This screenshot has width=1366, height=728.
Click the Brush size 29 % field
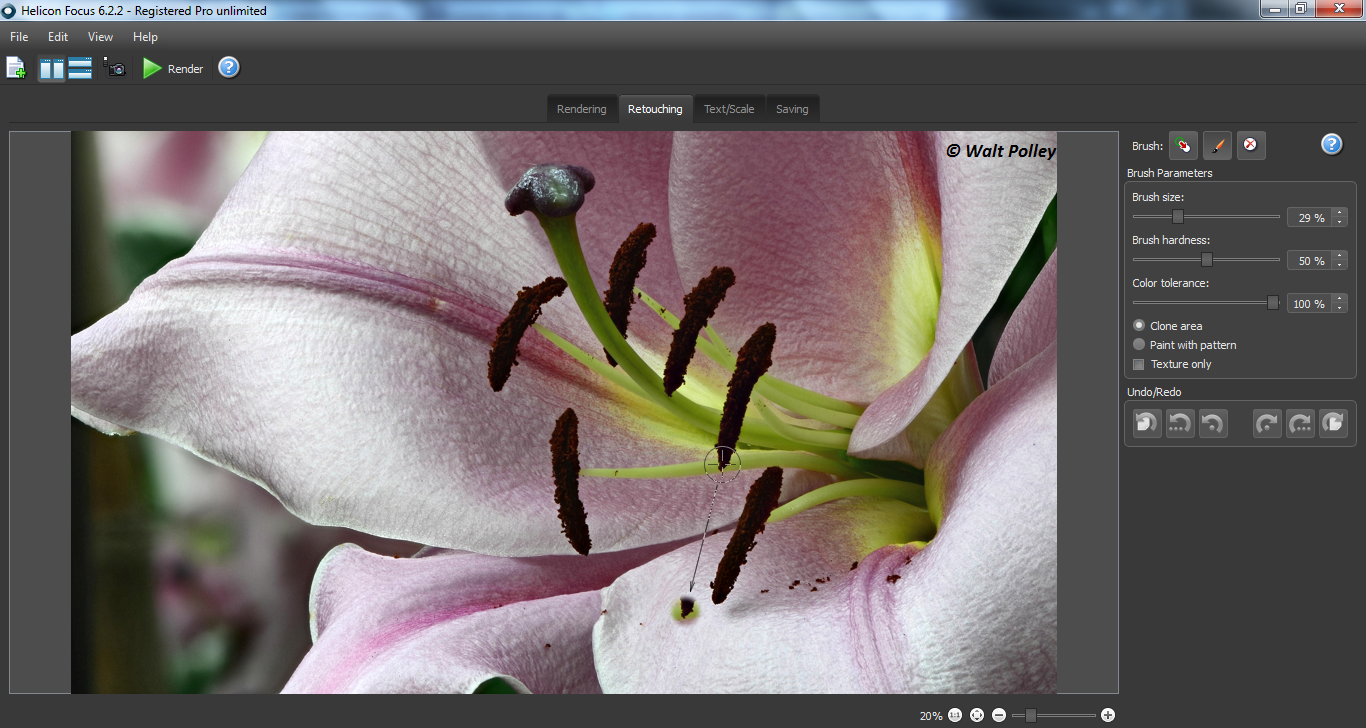(1310, 217)
